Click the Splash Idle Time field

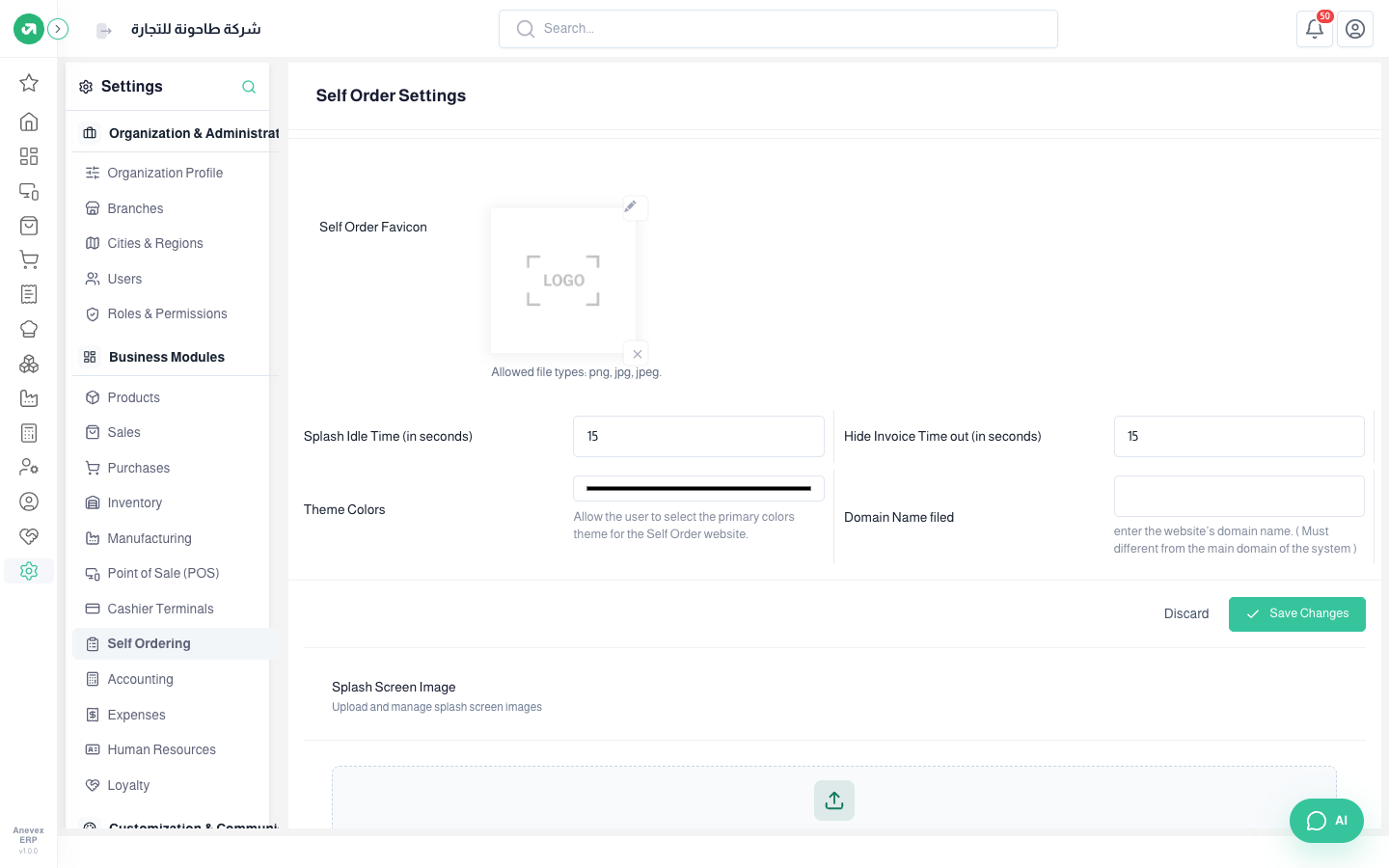click(x=698, y=436)
